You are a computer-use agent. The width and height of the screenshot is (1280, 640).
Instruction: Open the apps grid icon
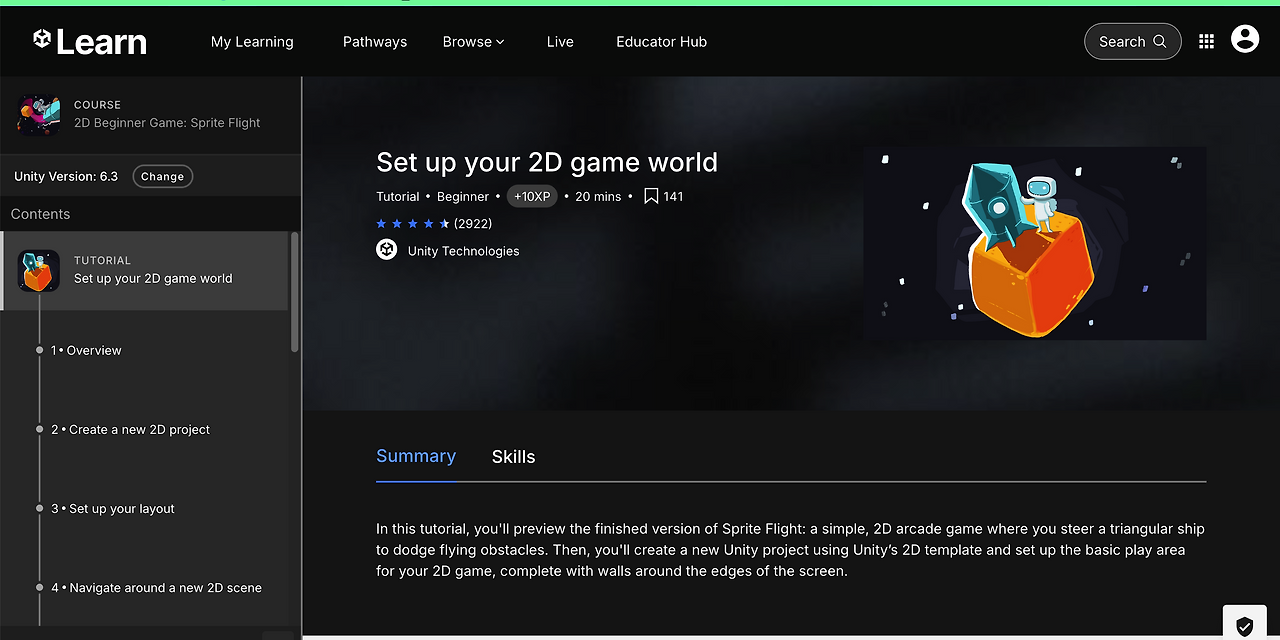[1207, 41]
